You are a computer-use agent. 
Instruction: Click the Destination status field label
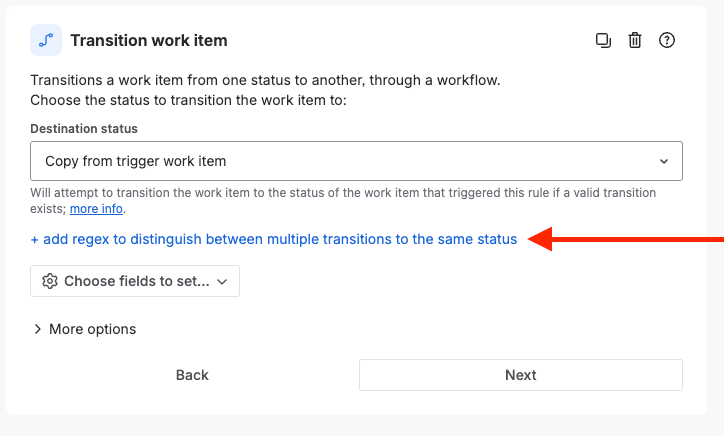point(84,129)
